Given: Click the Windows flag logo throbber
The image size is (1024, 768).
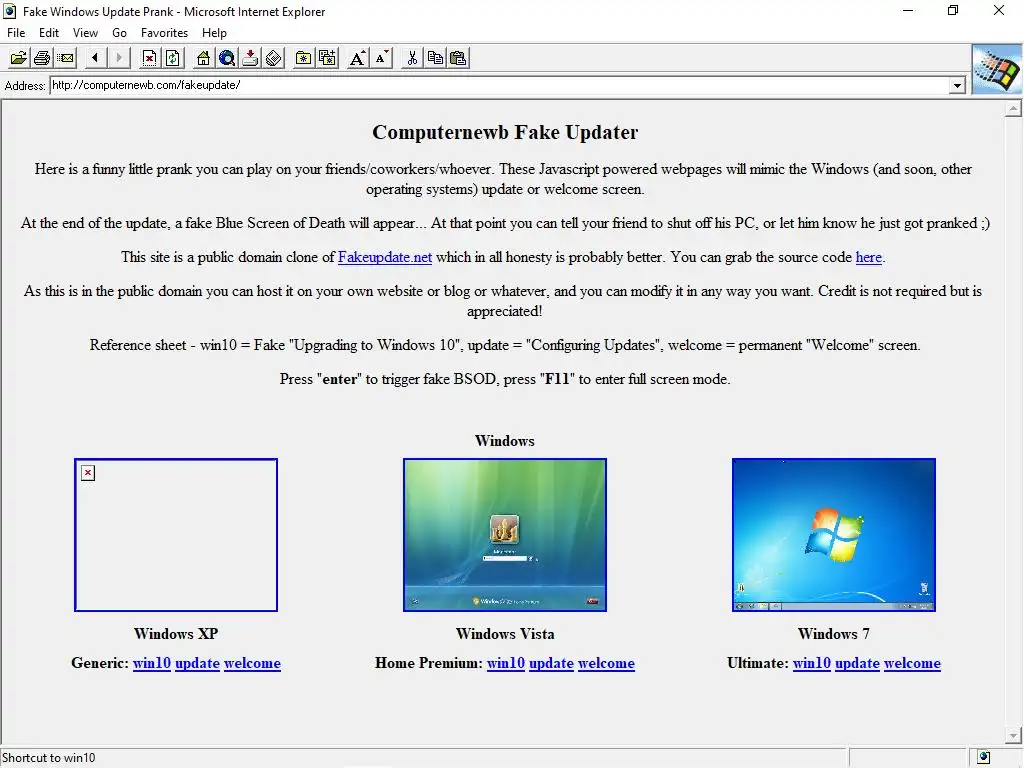Looking at the screenshot, I should (x=997, y=70).
